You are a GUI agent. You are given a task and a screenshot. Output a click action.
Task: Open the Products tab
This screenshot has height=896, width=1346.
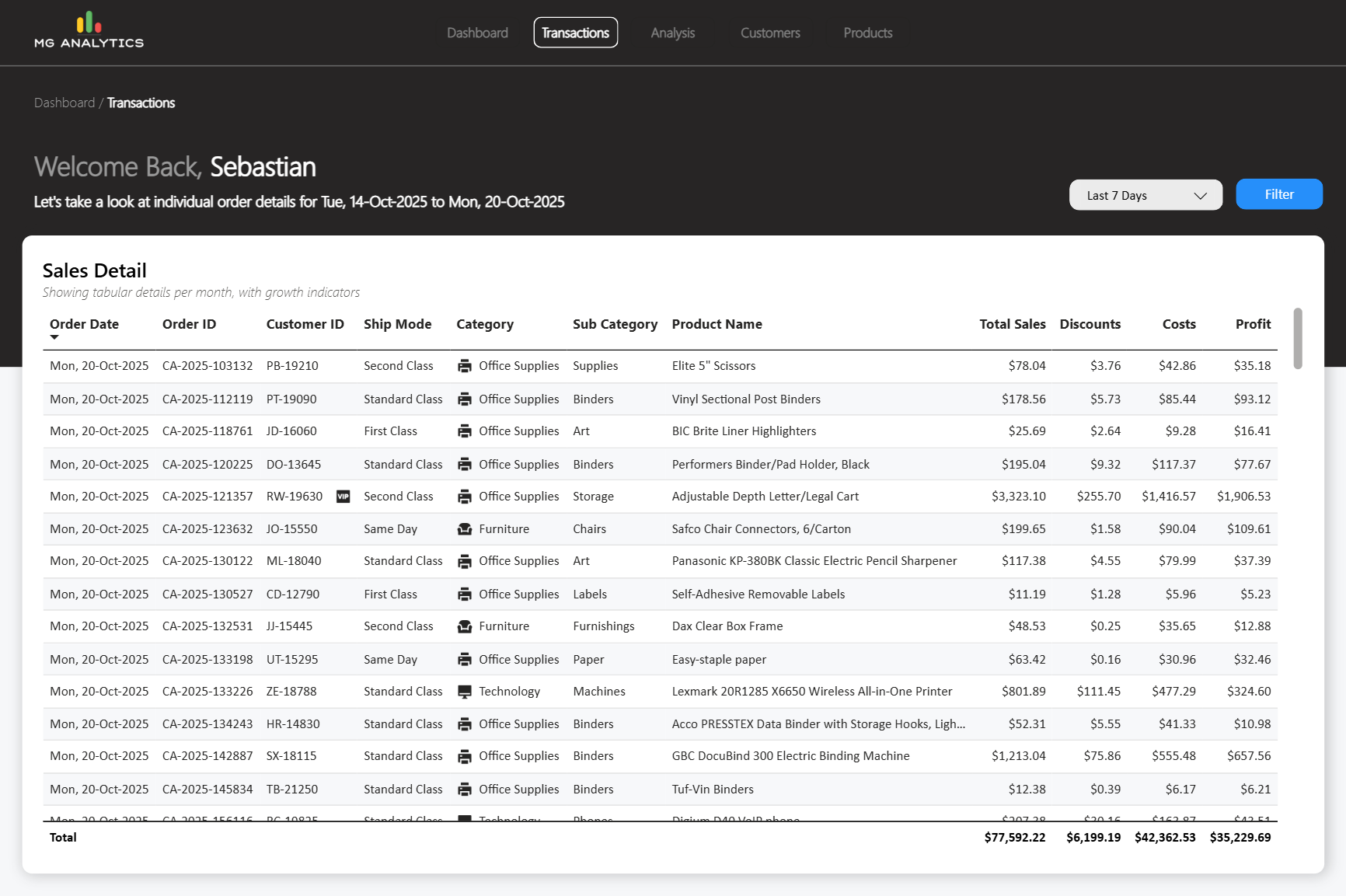867,33
